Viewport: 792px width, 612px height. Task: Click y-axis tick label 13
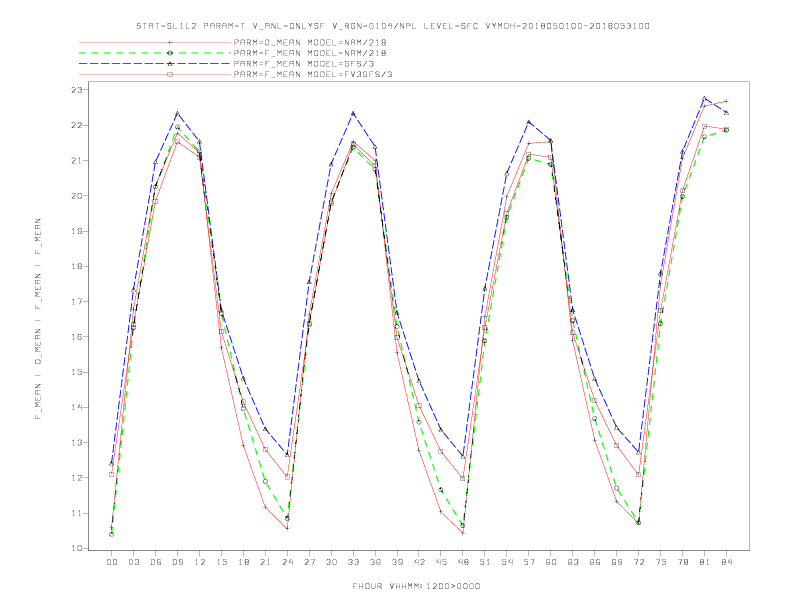point(77,443)
